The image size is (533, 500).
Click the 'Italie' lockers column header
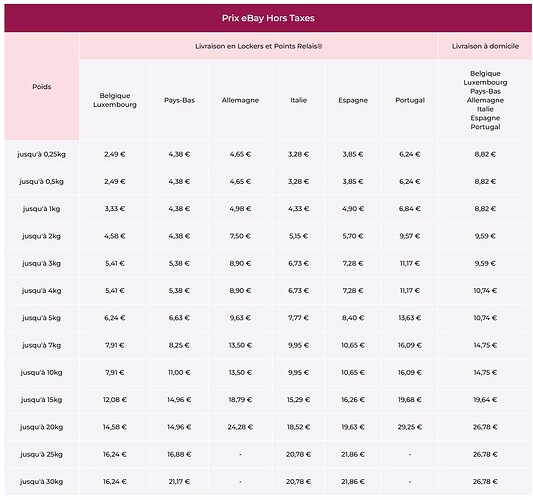point(298,100)
